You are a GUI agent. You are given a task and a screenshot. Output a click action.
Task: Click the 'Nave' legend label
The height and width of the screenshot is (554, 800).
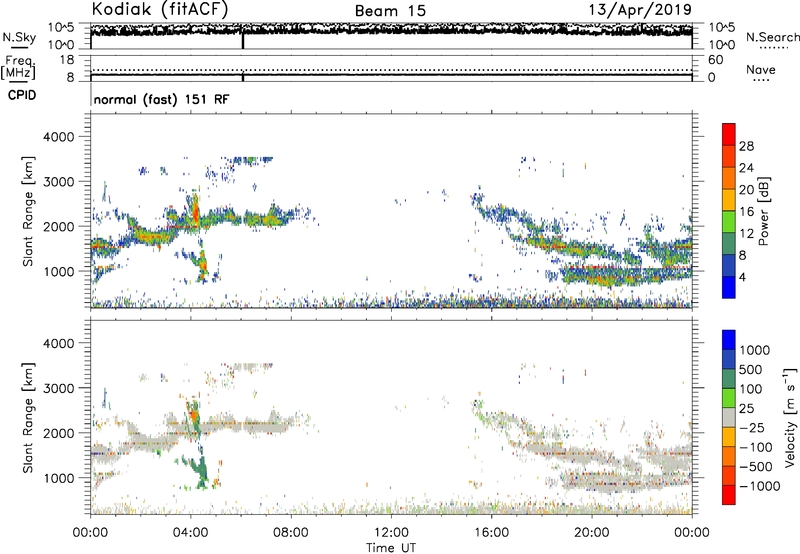pos(761,69)
